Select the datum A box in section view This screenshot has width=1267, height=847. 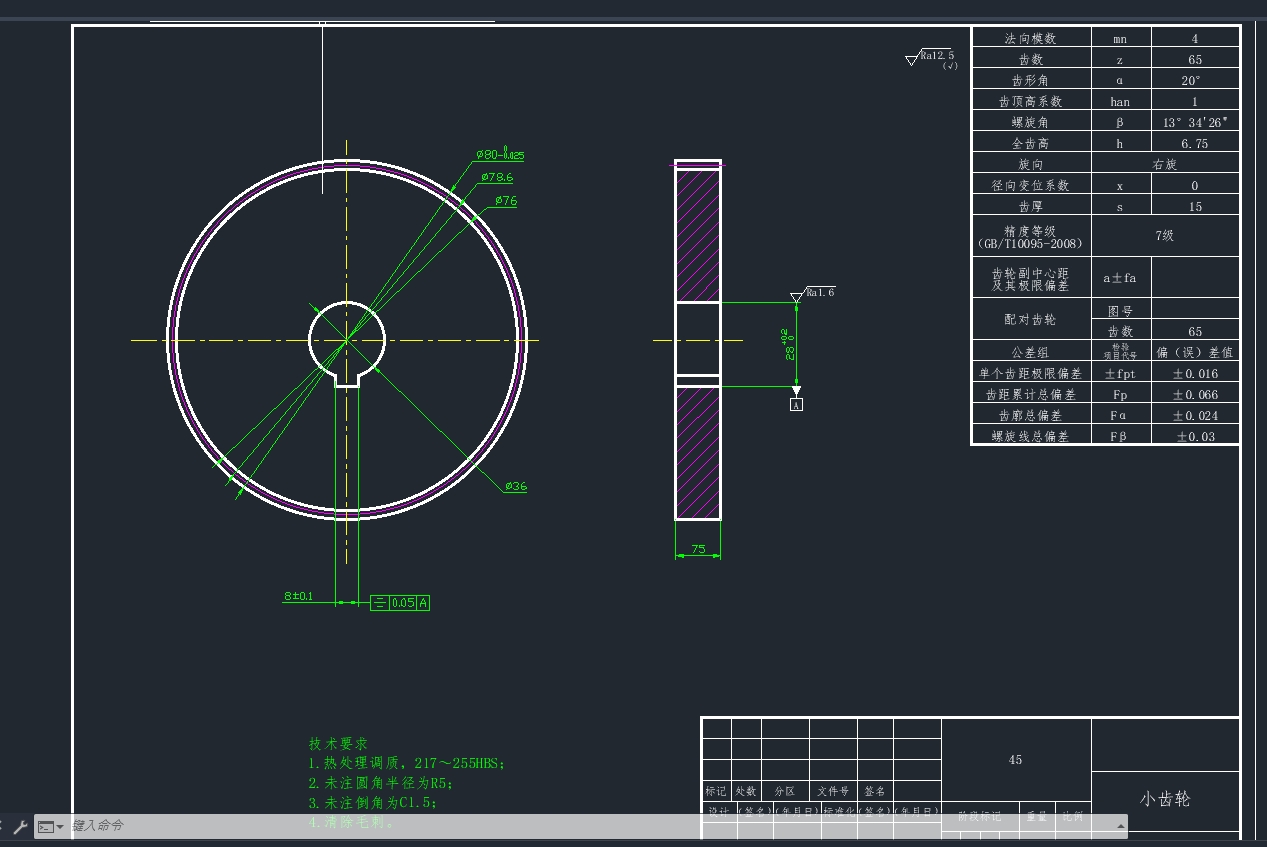[x=796, y=405]
